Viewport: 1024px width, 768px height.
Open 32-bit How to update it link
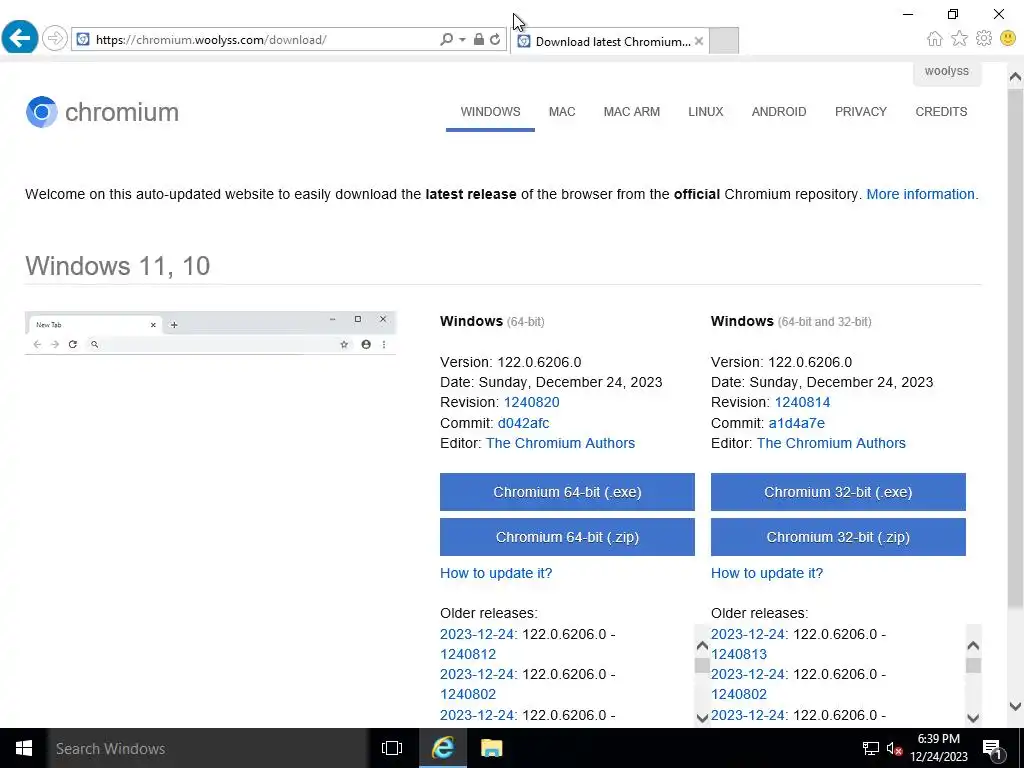coord(767,573)
